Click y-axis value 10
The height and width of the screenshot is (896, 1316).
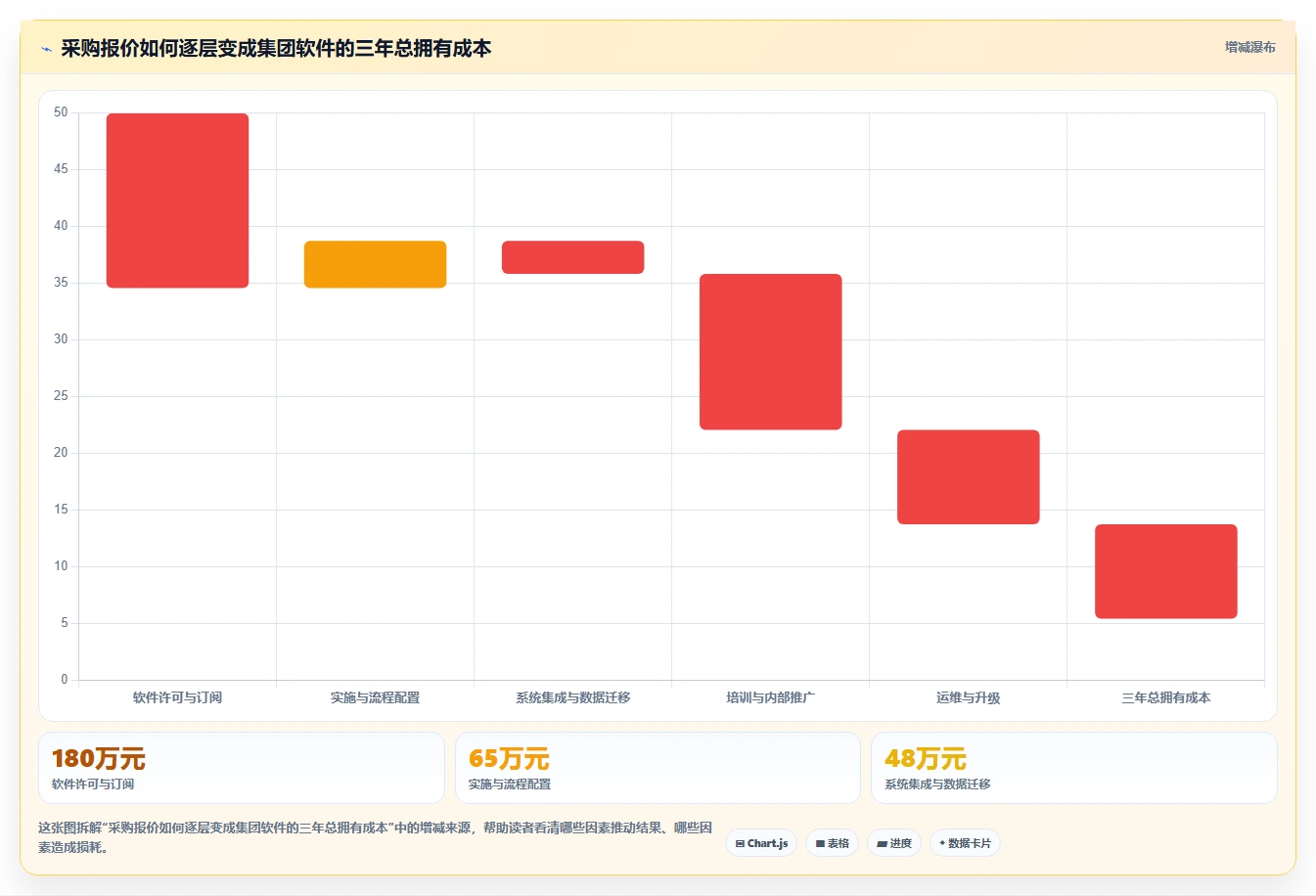coord(61,566)
